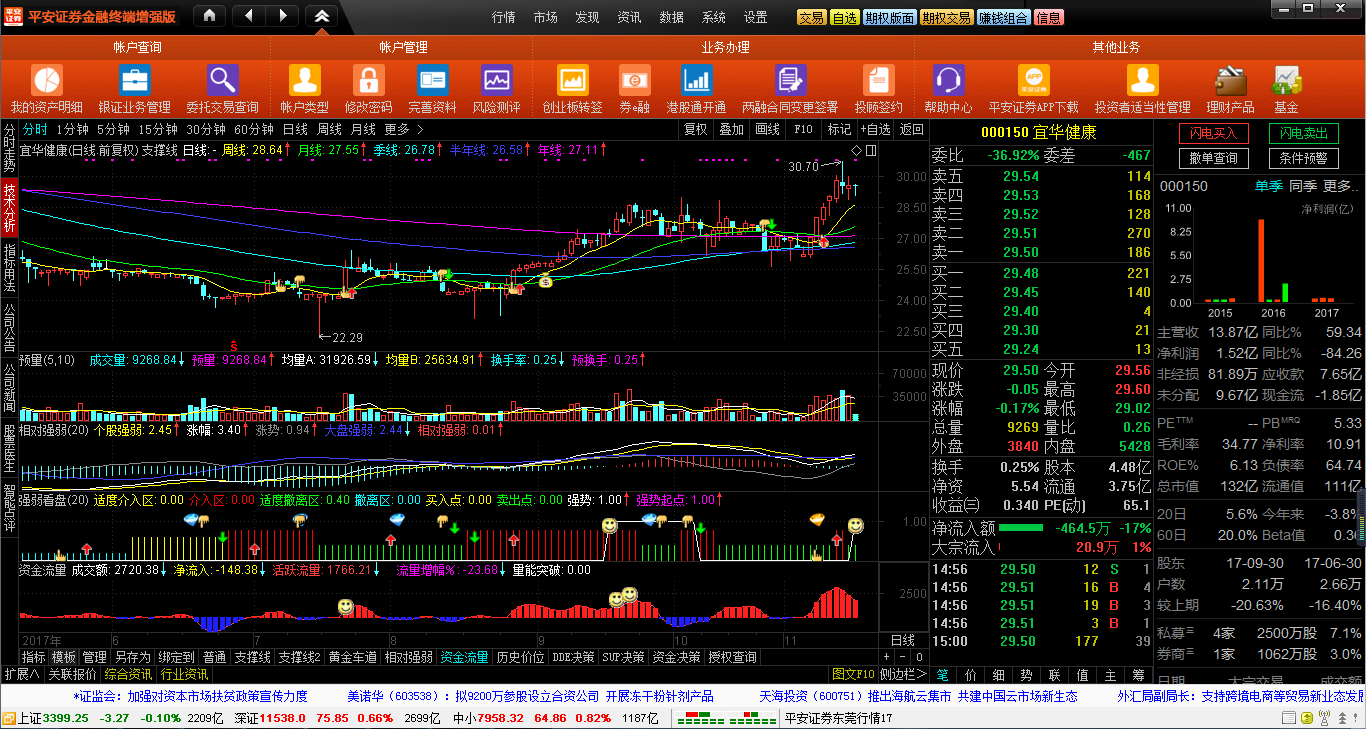
Task: Switch to 自选 mode button
Action: (845, 17)
